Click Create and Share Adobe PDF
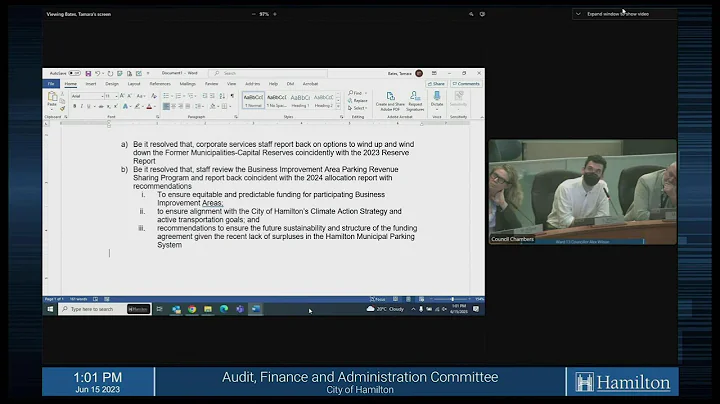 (390, 101)
